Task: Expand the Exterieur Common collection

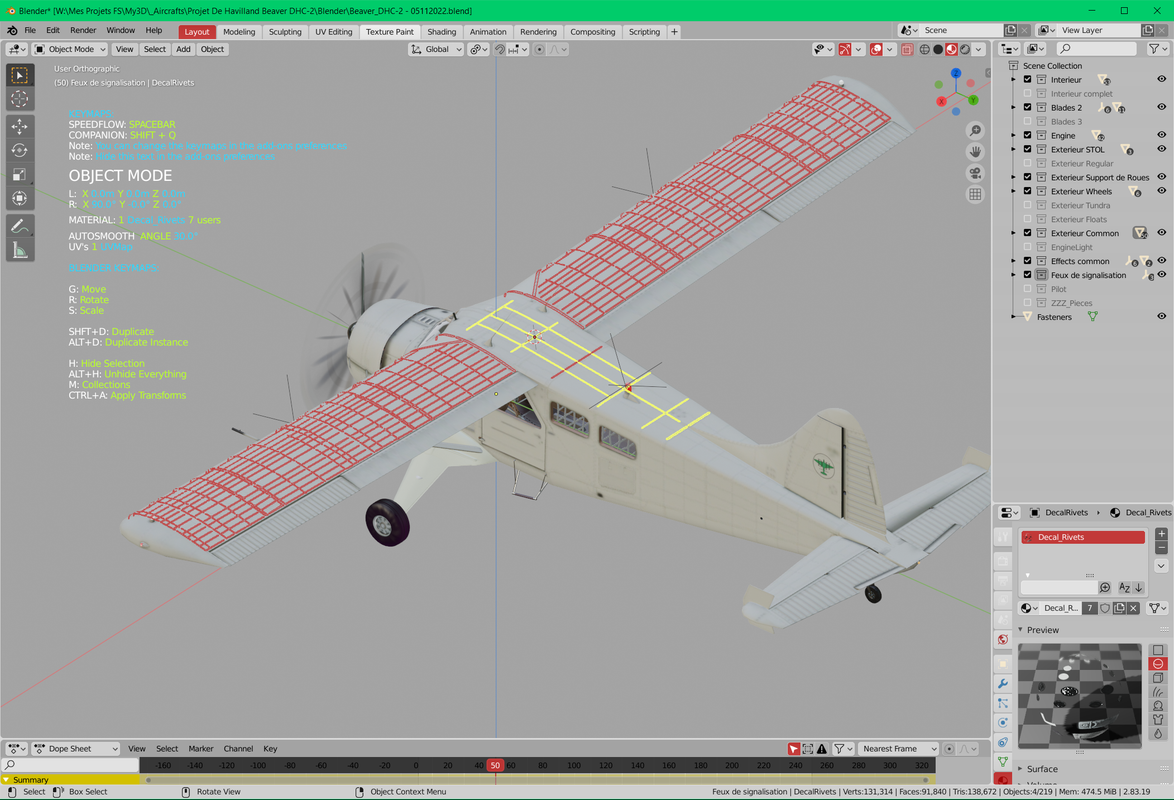Action: point(1014,233)
